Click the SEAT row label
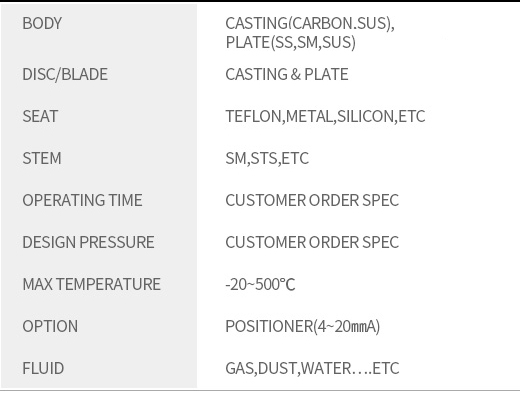 pyautogui.click(x=40, y=116)
